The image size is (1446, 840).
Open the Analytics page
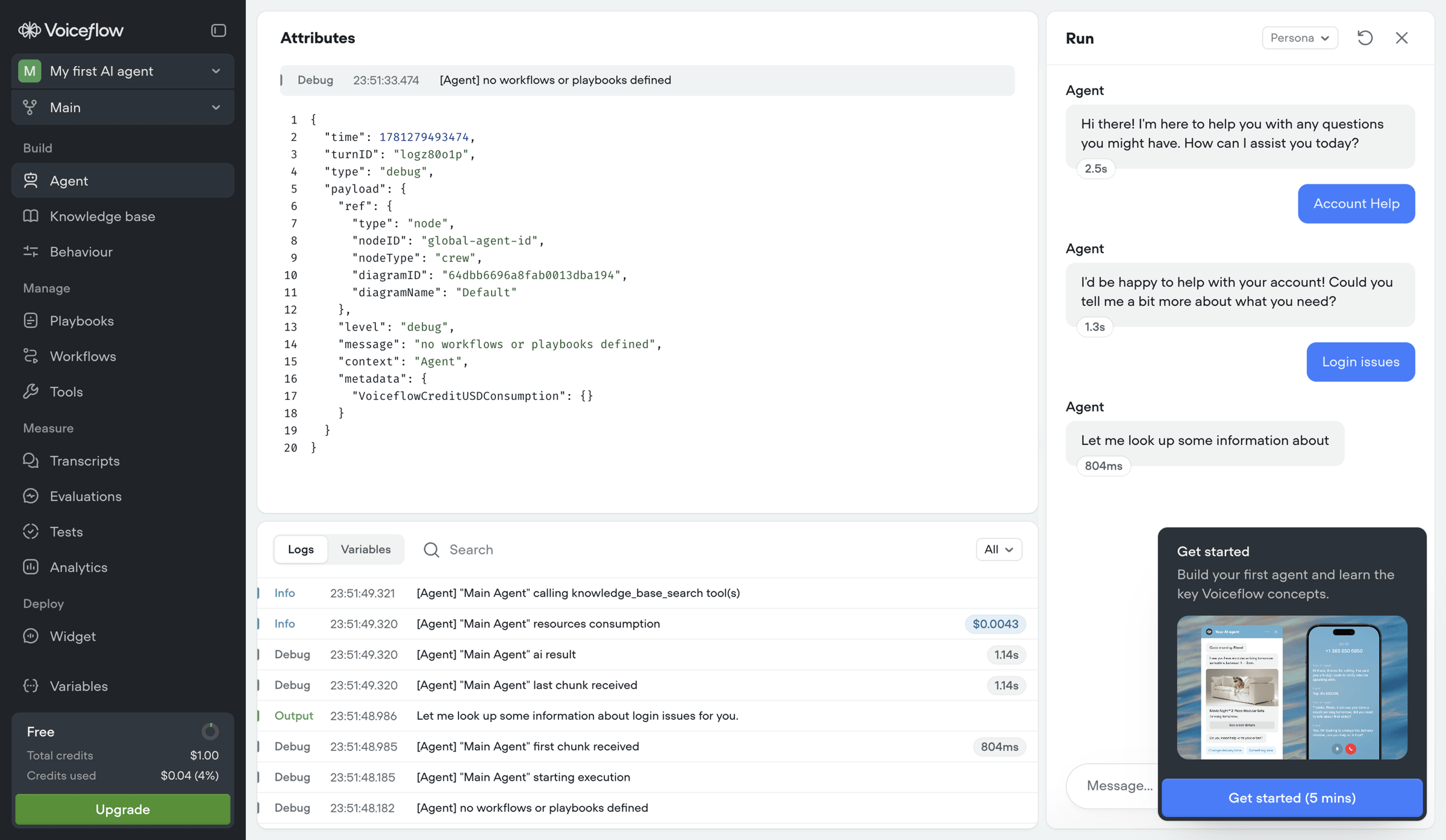[123, 567]
